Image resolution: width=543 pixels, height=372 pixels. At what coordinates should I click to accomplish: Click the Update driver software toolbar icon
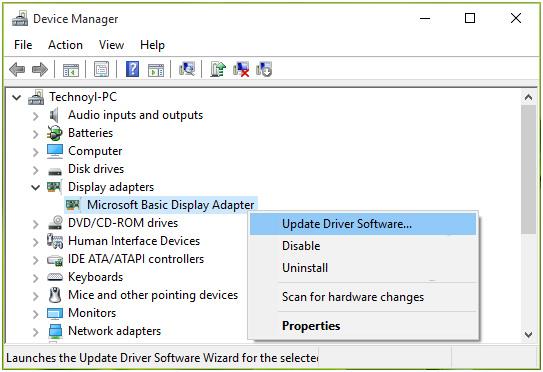[218, 69]
